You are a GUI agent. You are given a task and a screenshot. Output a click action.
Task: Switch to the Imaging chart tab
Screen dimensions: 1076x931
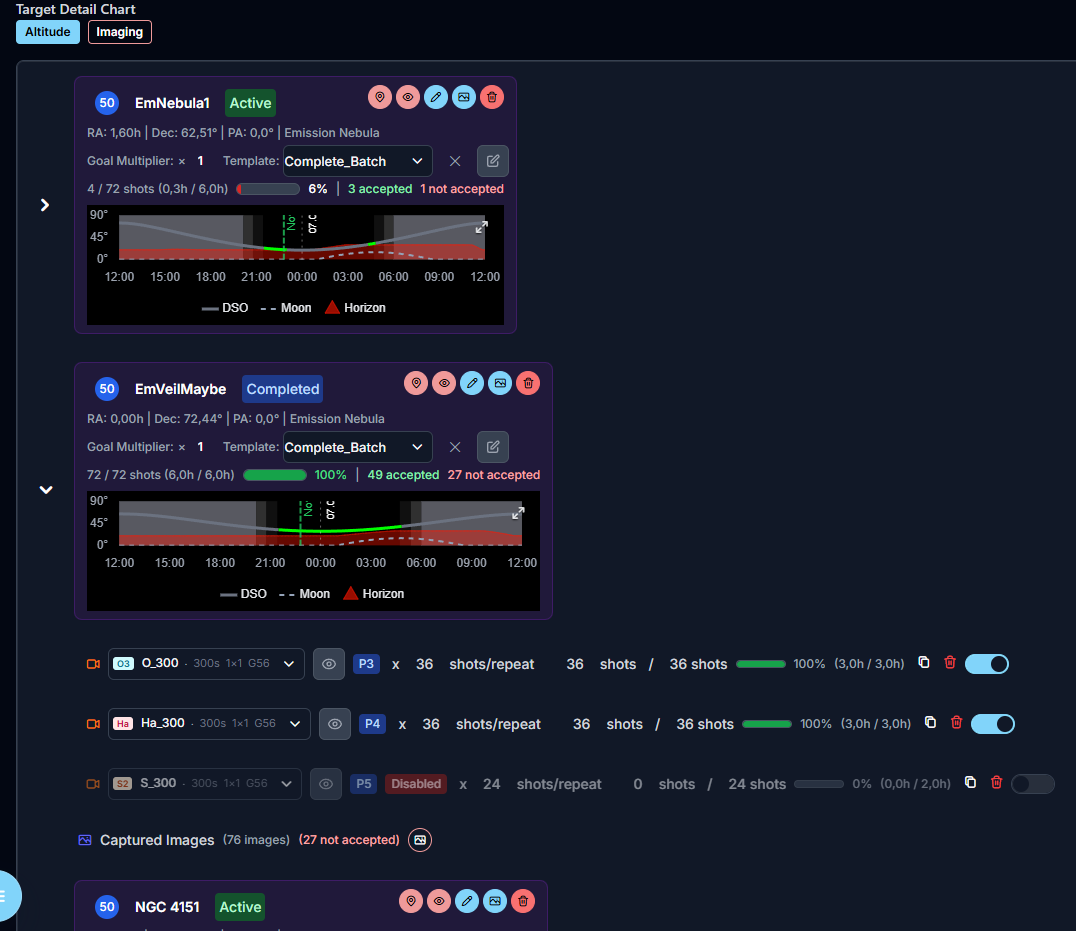[x=120, y=32]
